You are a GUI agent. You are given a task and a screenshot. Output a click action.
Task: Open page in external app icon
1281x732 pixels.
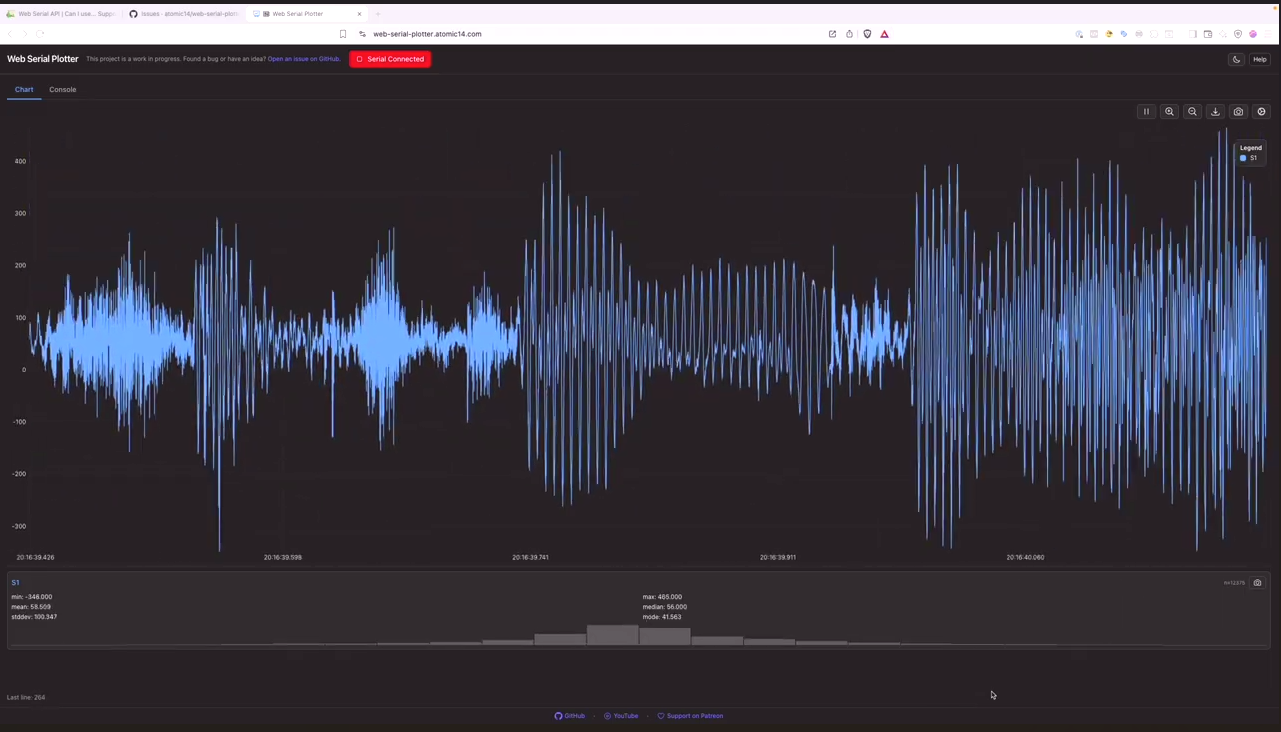(x=832, y=34)
